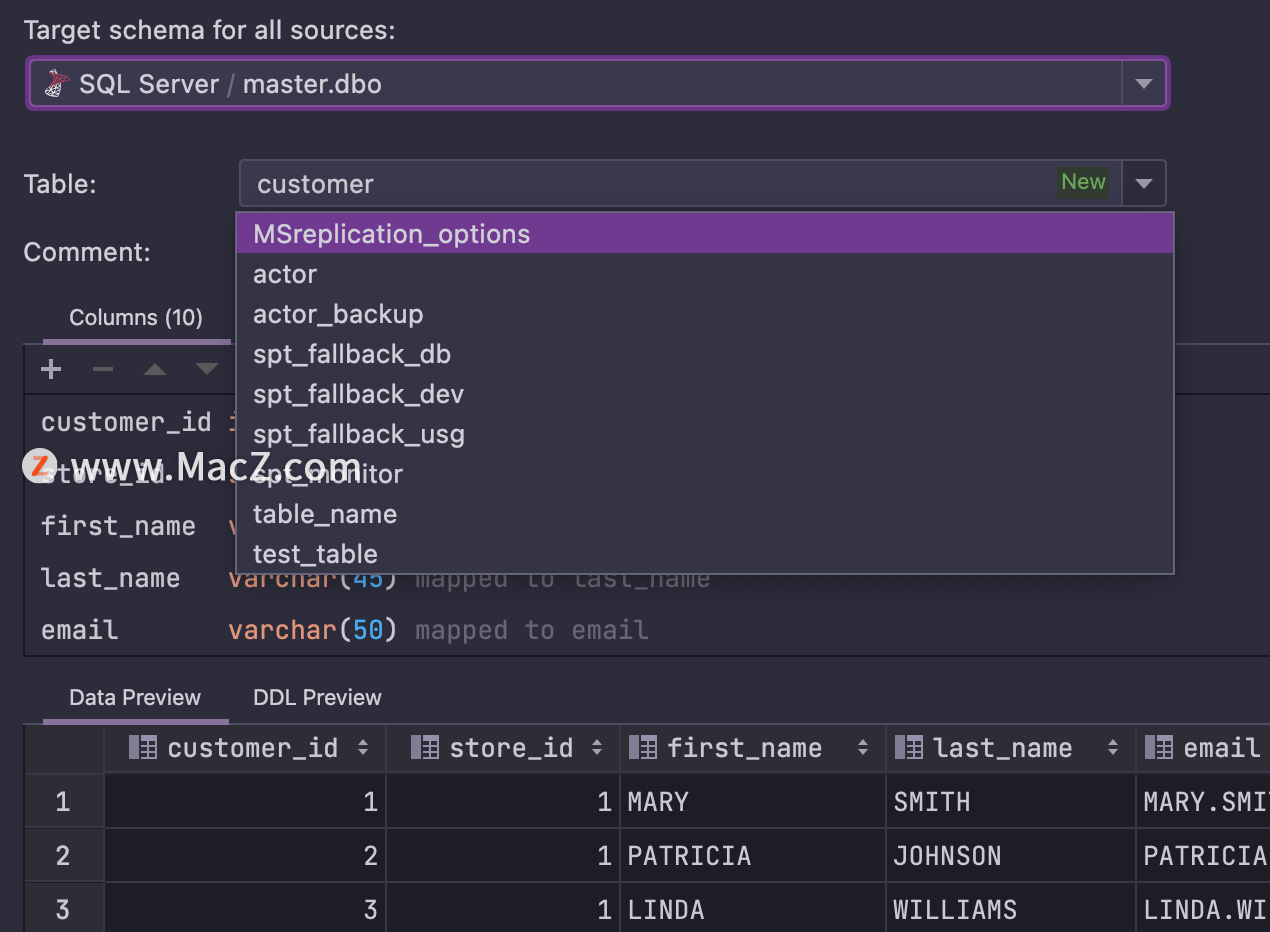Sort by first_name using its sort arrows
This screenshot has width=1270, height=932.
[x=862, y=748]
